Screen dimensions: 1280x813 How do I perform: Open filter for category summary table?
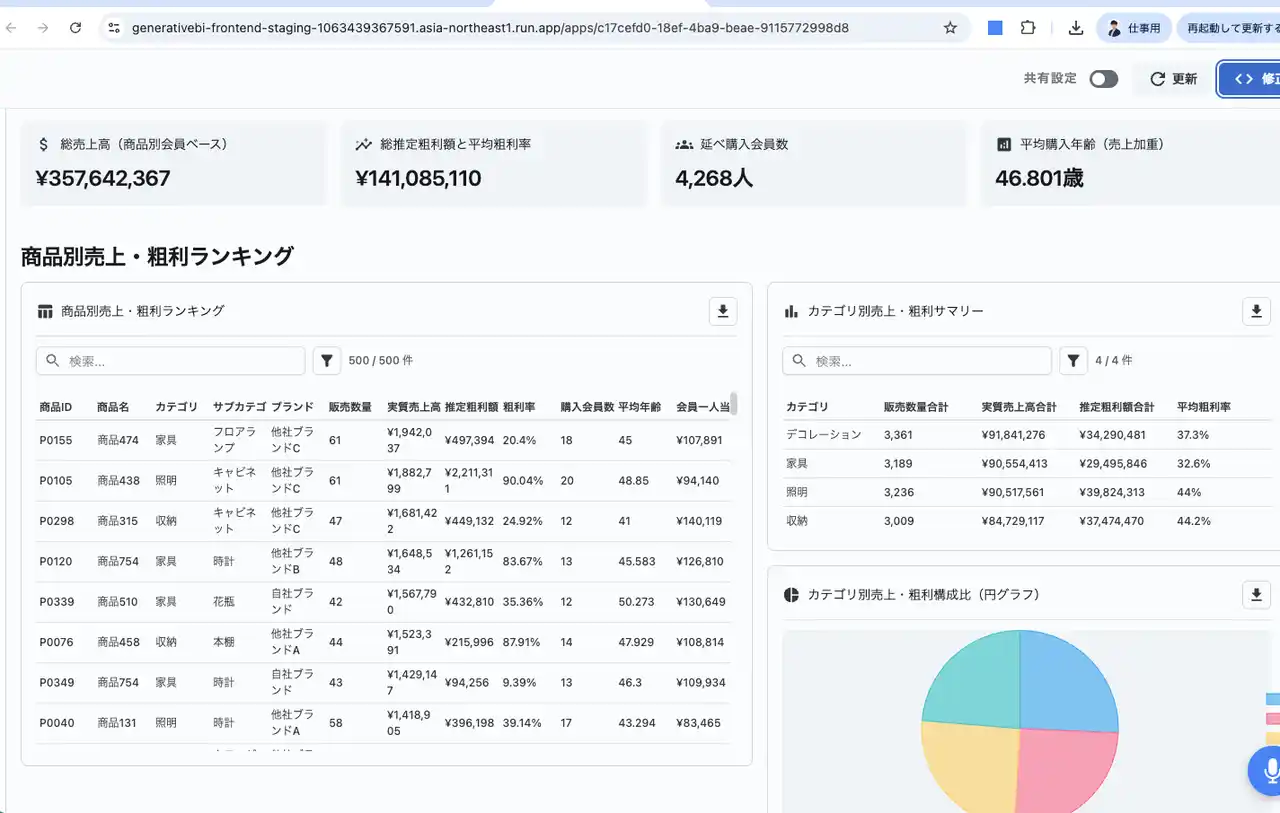(x=1073, y=361)
